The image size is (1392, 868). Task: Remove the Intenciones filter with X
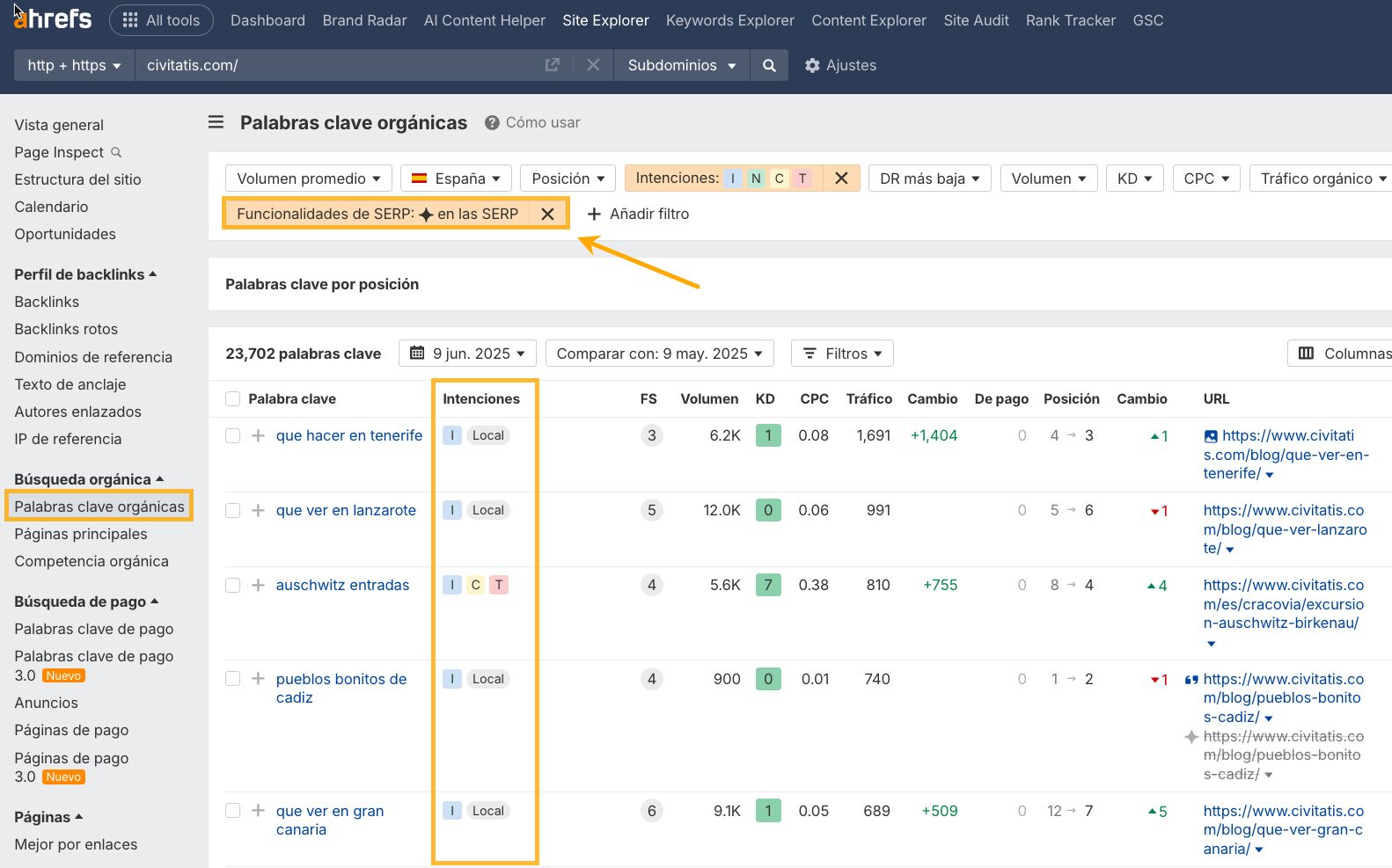pos(841,179)
